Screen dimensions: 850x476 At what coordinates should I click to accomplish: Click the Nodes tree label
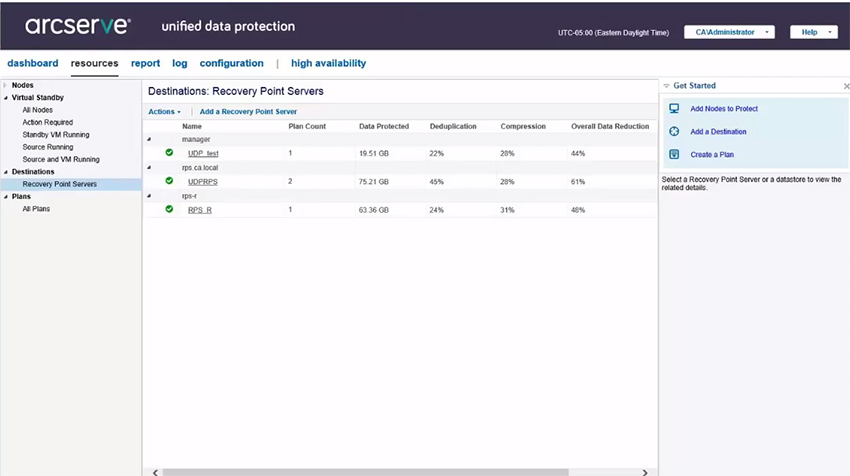coord(22,85)
